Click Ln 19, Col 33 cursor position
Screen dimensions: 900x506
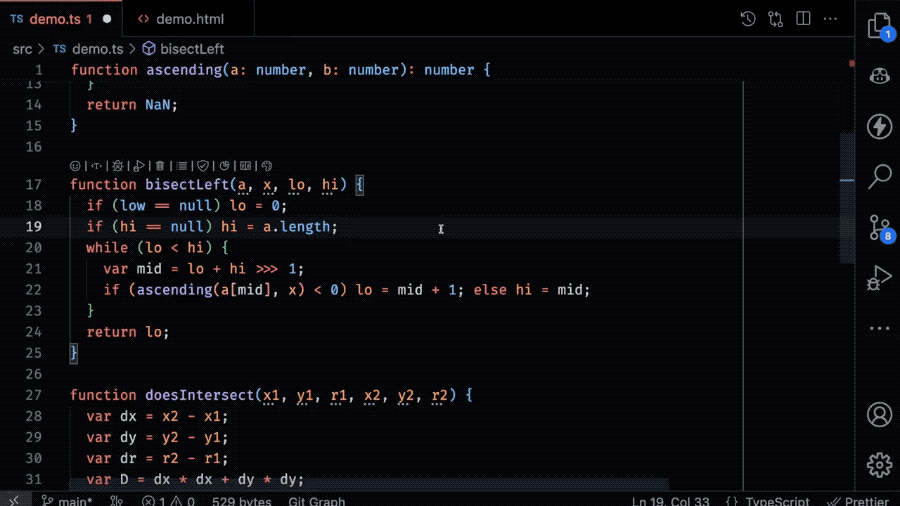pyautogui.click(x=670, y=500)
